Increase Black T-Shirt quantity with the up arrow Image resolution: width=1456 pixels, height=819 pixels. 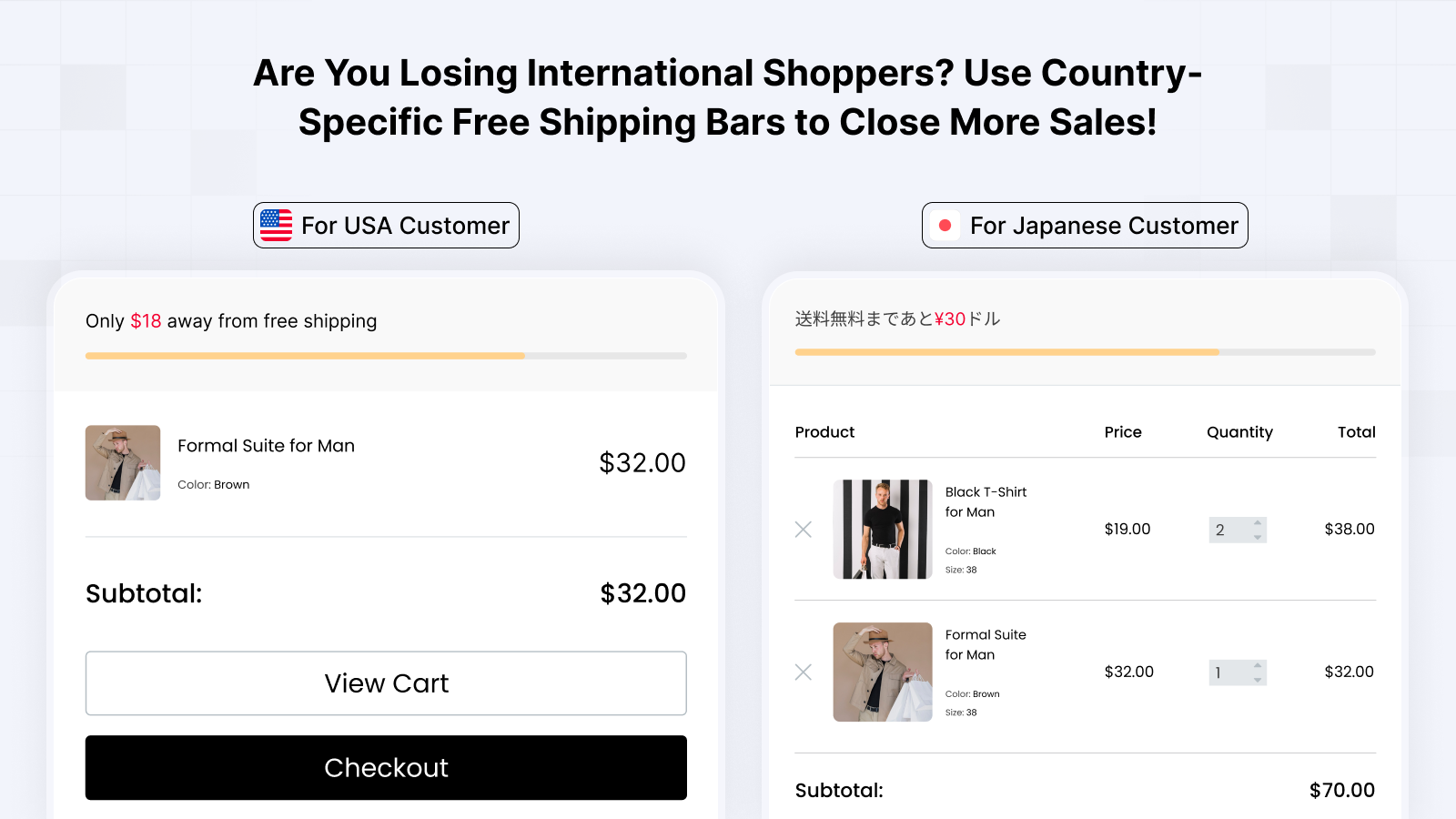(1256, 522)
